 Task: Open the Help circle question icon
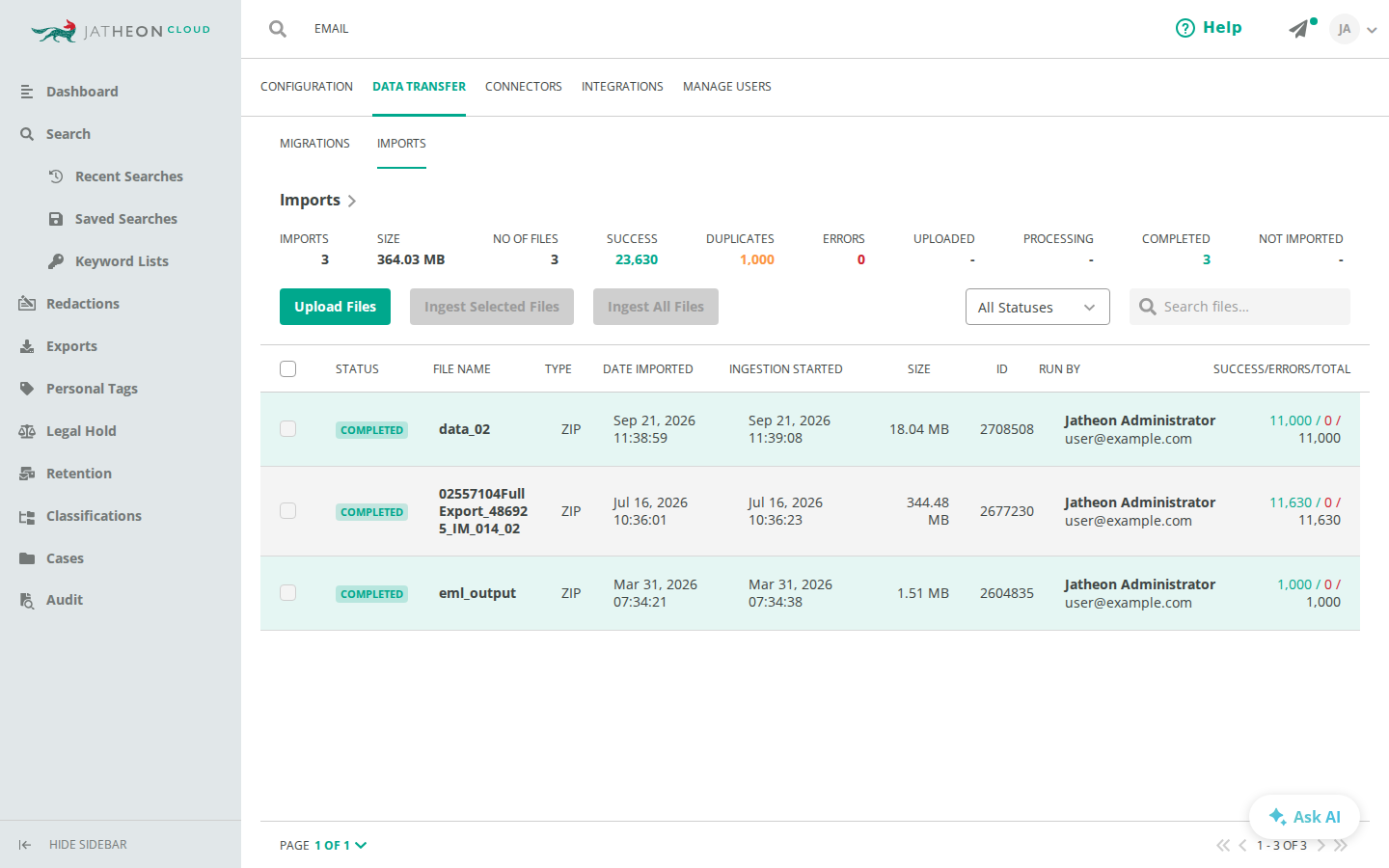(1185, 28)
